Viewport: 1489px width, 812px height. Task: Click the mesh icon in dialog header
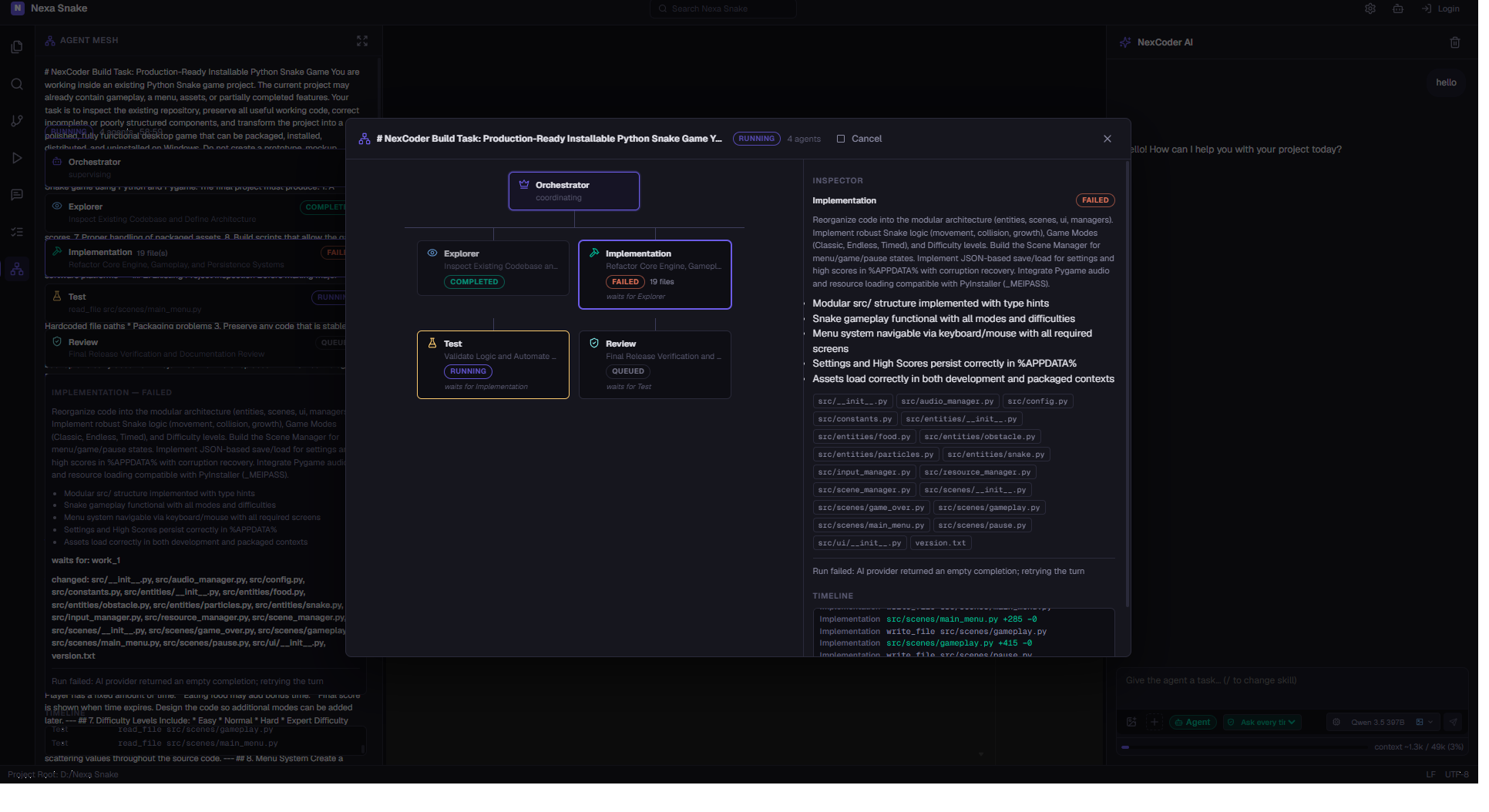(x=365, y=139)
